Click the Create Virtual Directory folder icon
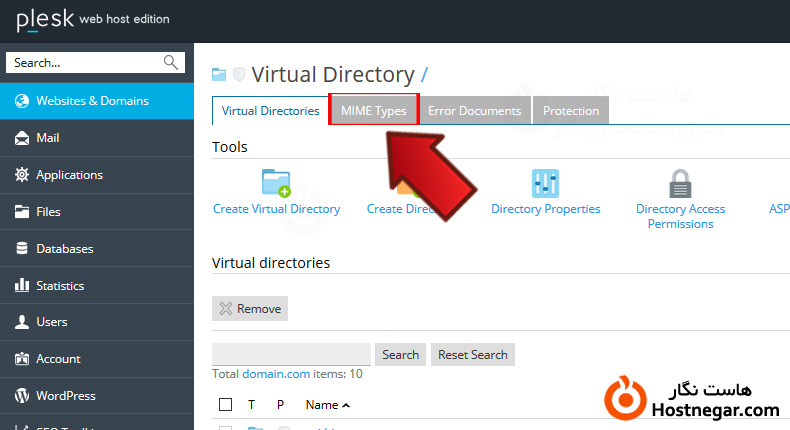This screenshot has width=790, height=430. click(275, 183)
